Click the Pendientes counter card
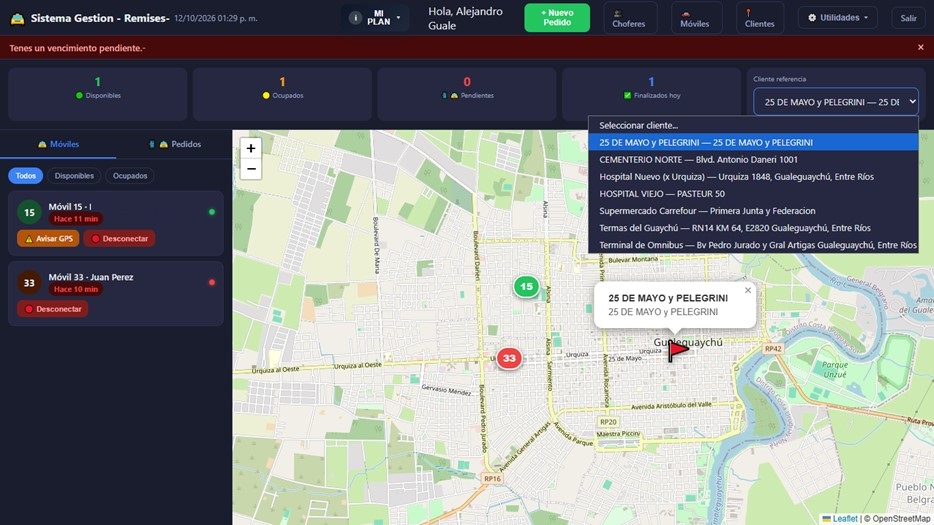The width and height of the screenshot is (934, 525). 467,94
